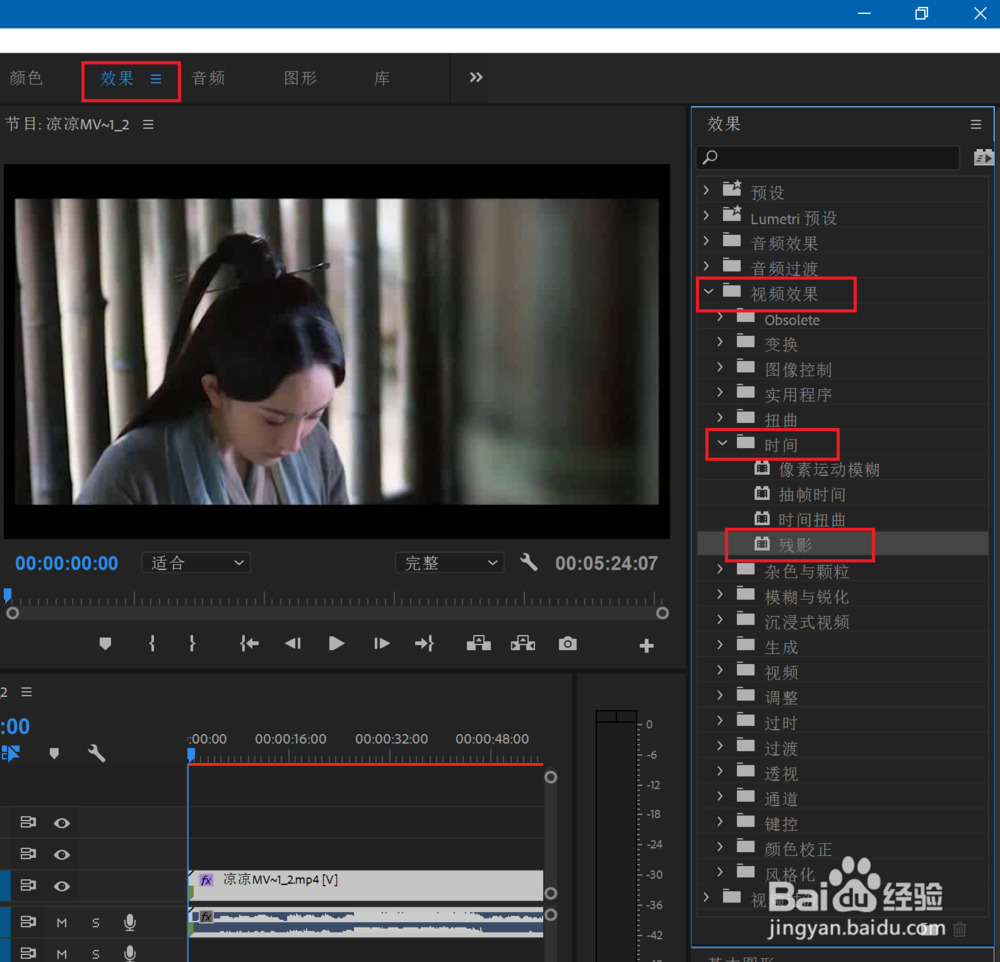Switch to the 图形 workspace tab
This screenshot has height=962, width=1000.
tap(300, 78)
